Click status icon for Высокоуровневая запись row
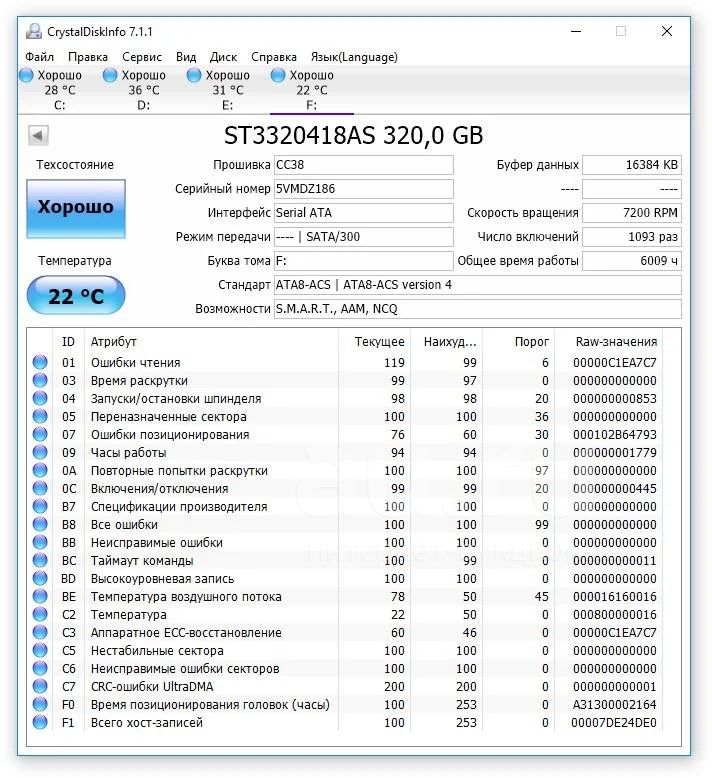The width and height of the screenshot is (712, 778). [40, 579]
